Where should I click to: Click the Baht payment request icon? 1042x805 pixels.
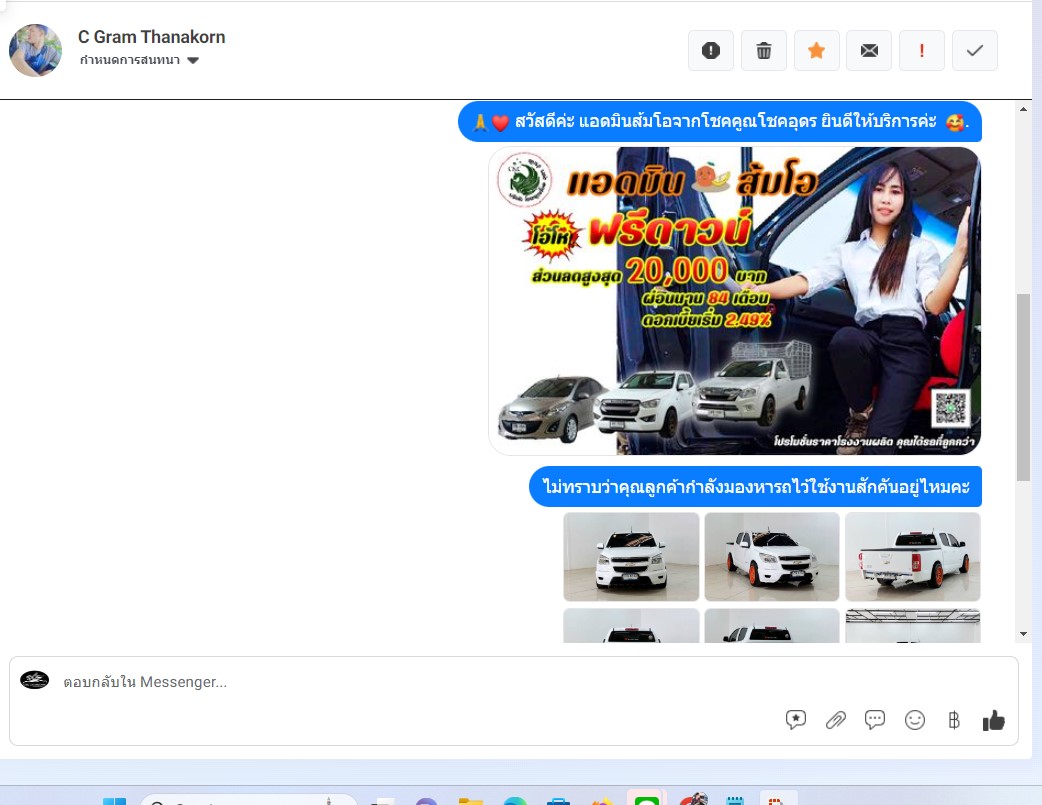[953, 720]
